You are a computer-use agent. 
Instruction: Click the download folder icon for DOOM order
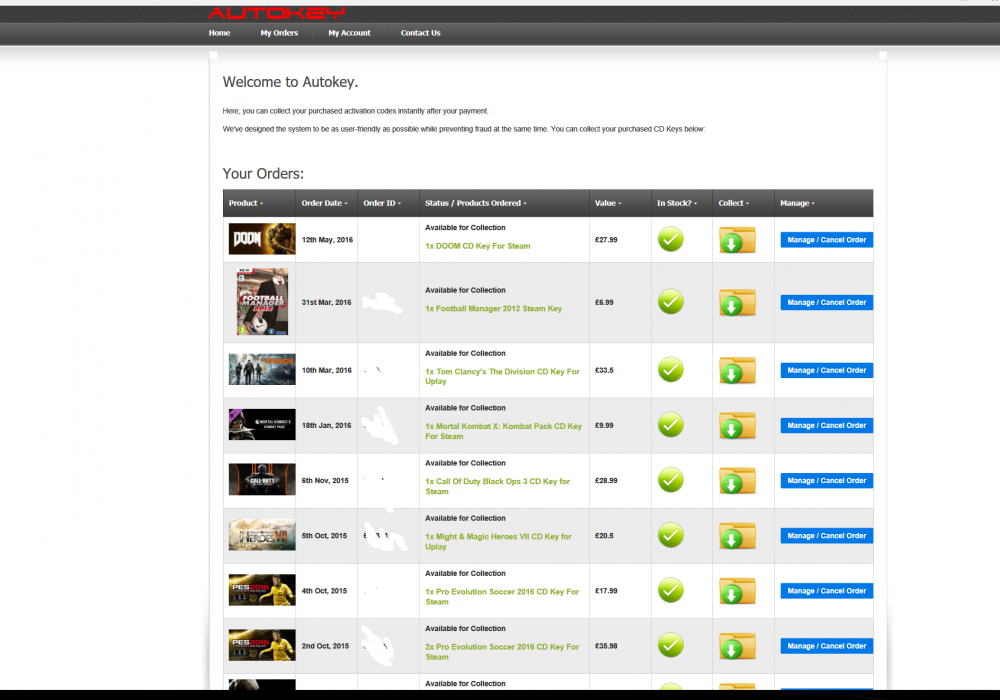pyautogui.click(x=737, y=240)
